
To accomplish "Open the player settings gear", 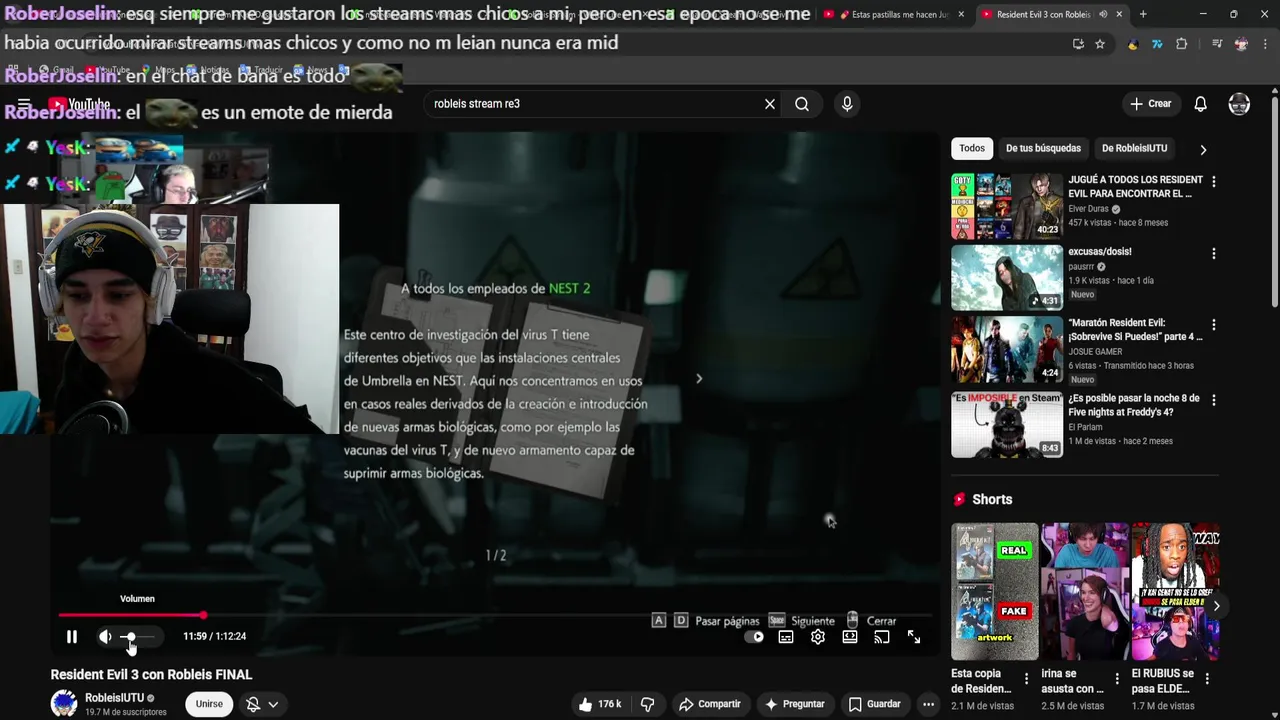I will pos(818,637).
